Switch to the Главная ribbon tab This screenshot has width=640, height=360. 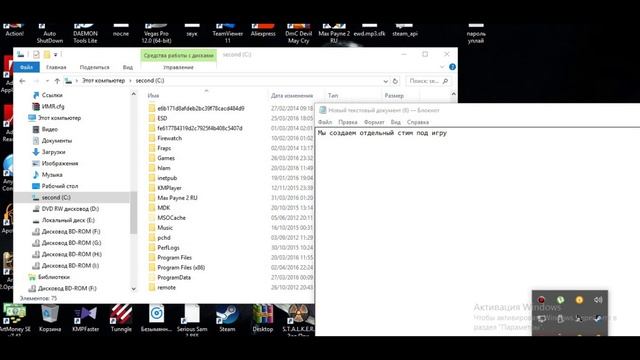pos(56,67)
